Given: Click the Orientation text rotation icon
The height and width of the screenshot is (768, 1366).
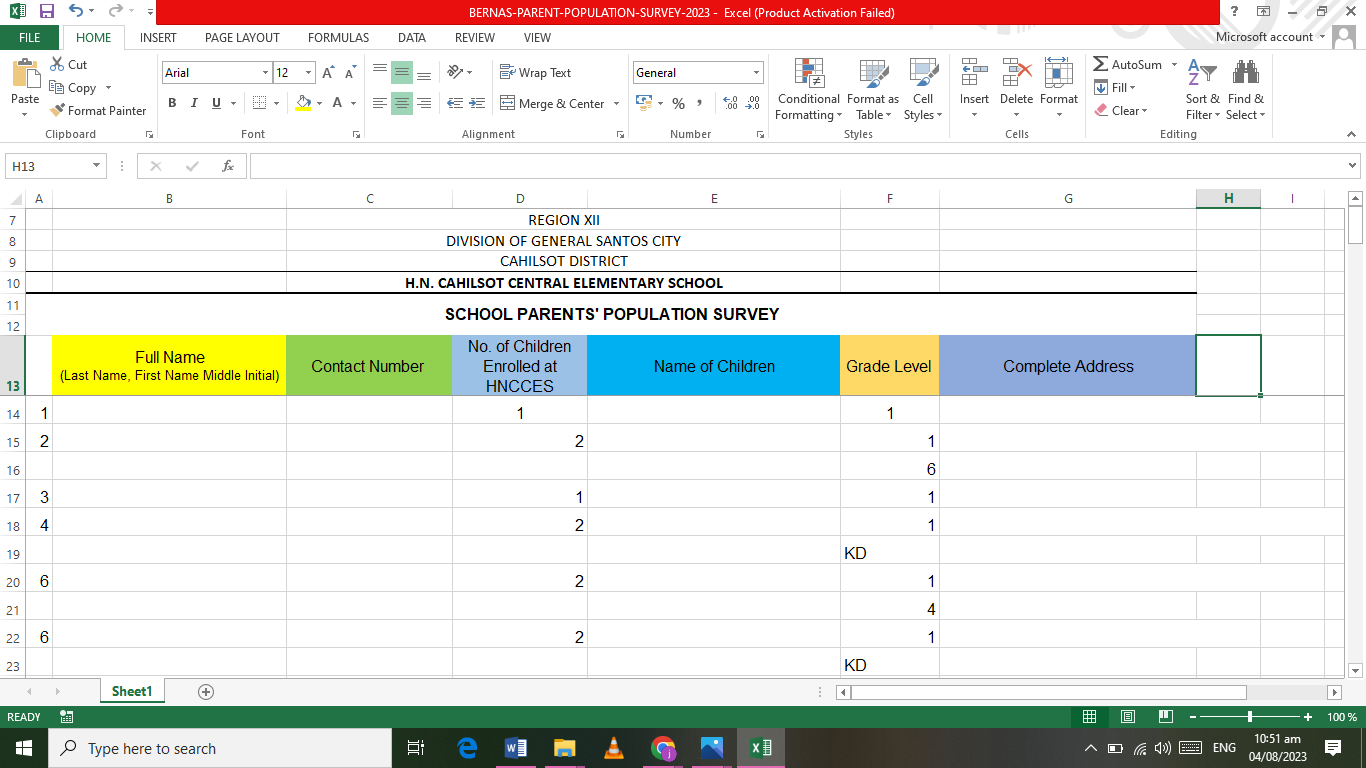Looking at the screenshot, I should (455, 73).
